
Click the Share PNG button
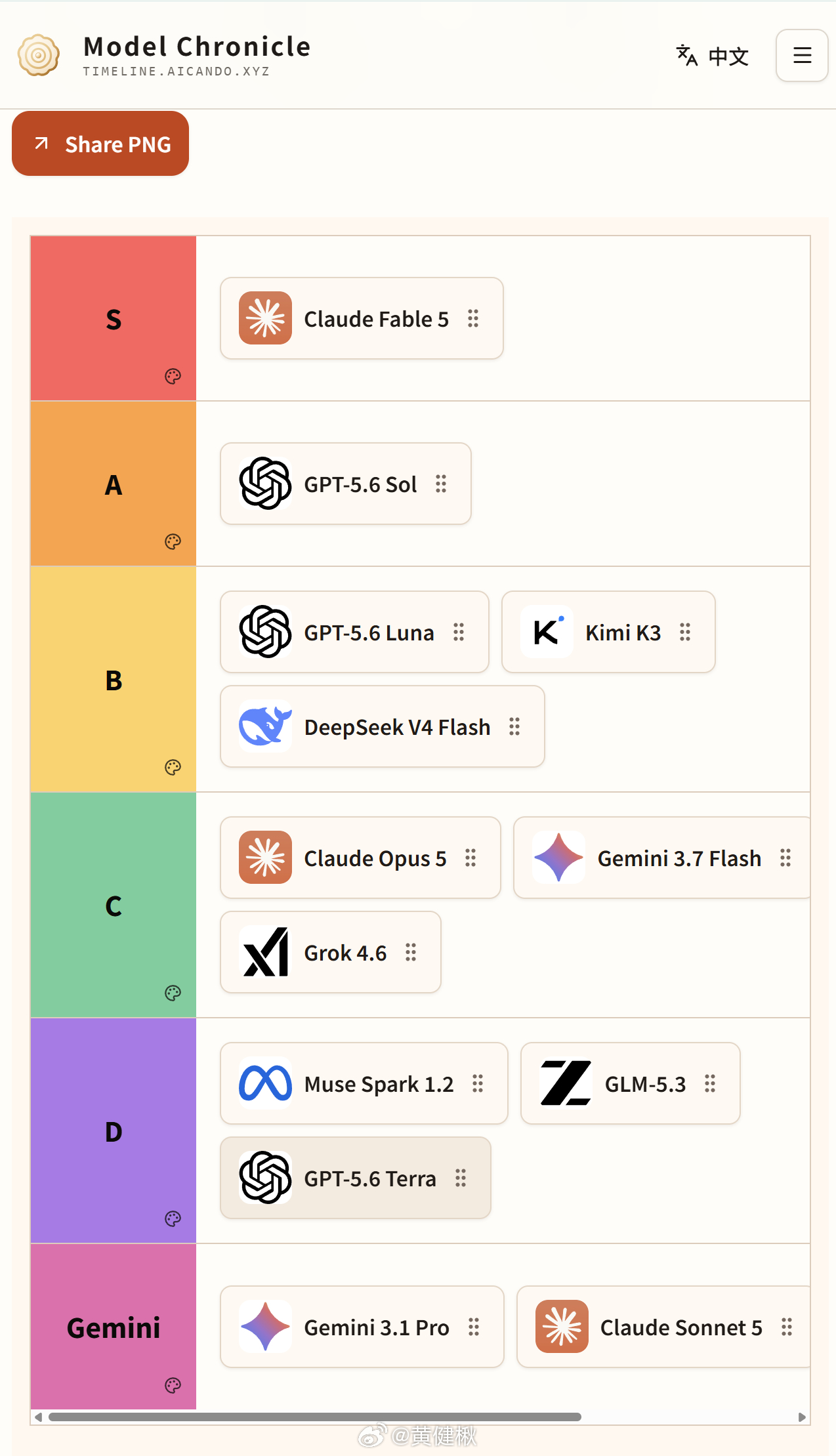tap(100, 144)
